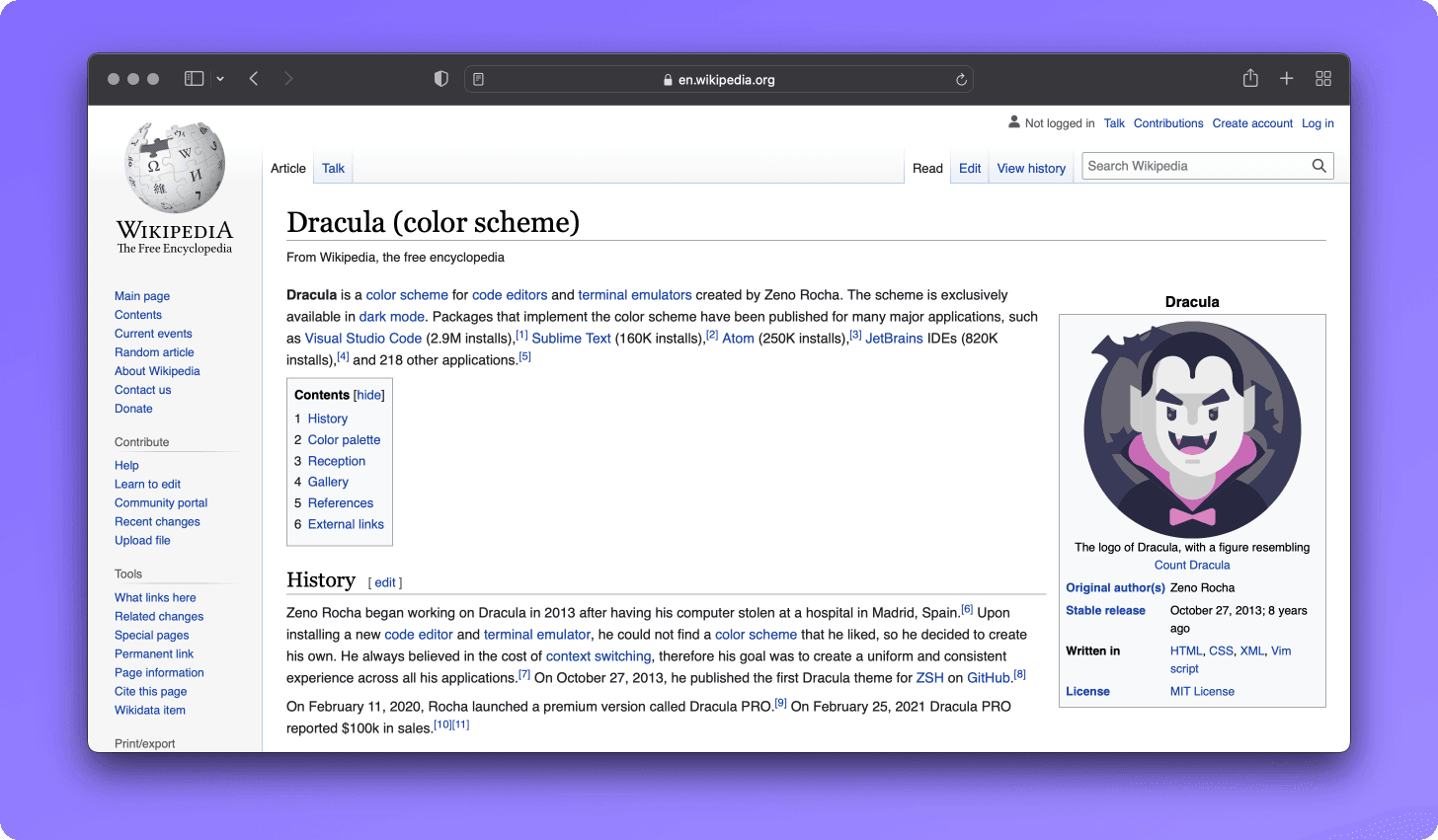
Task: Click the Share icon
Action: pyautogui.click(x=1250, y=77)
